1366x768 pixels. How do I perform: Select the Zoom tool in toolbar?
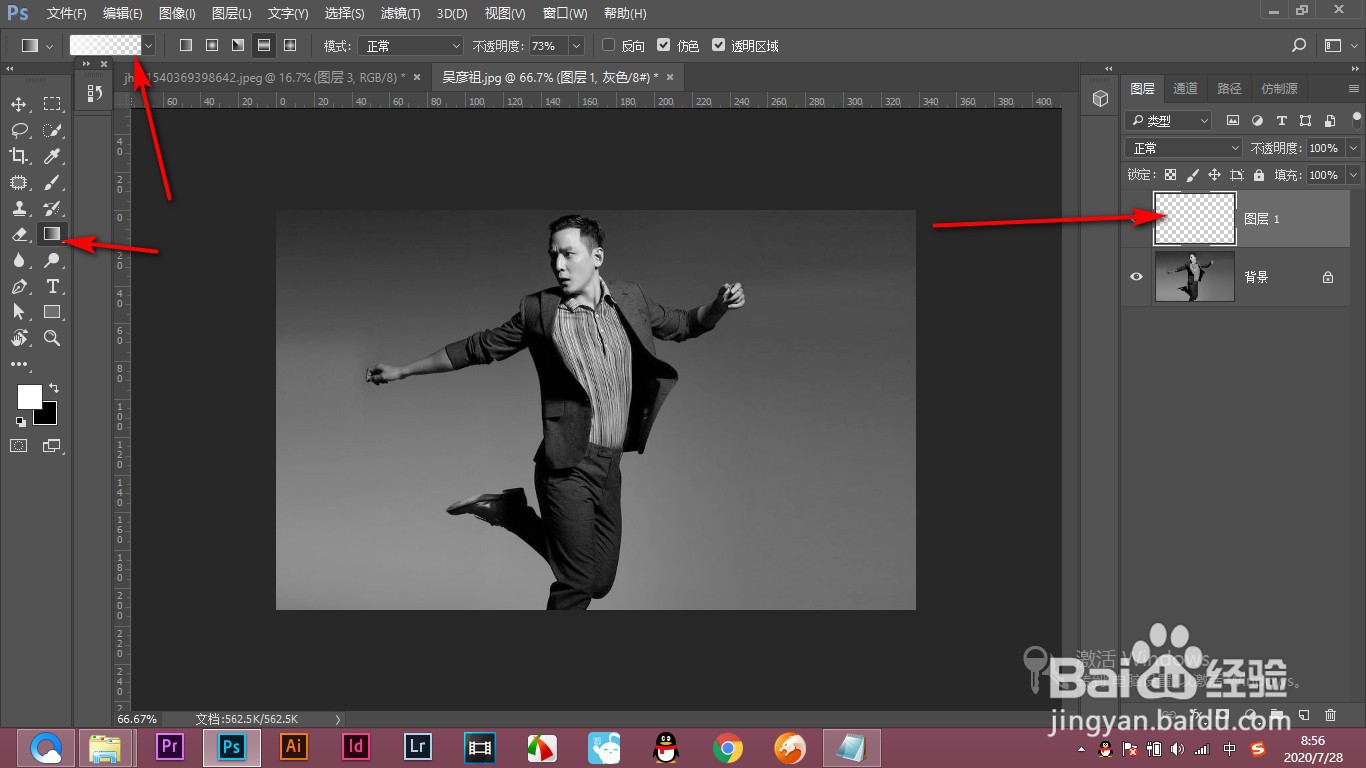click(53, 338)
